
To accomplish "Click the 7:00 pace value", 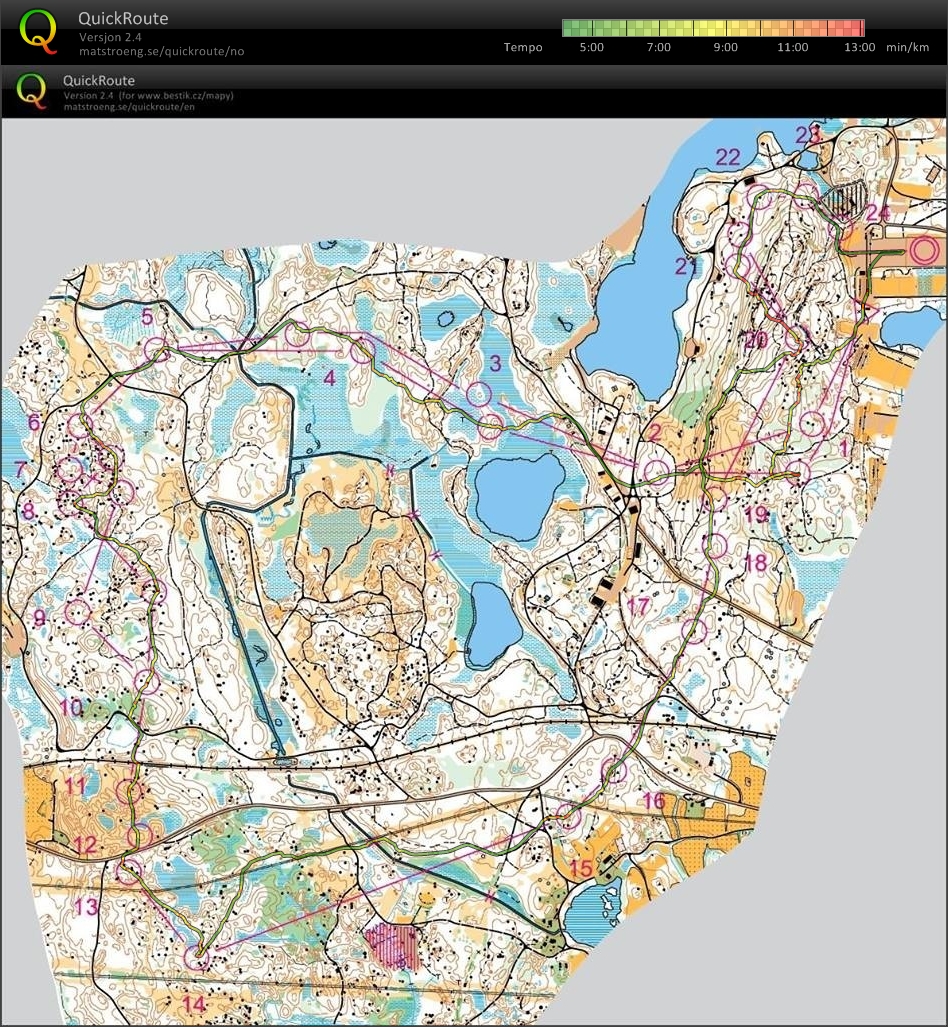I will (658, 47).
